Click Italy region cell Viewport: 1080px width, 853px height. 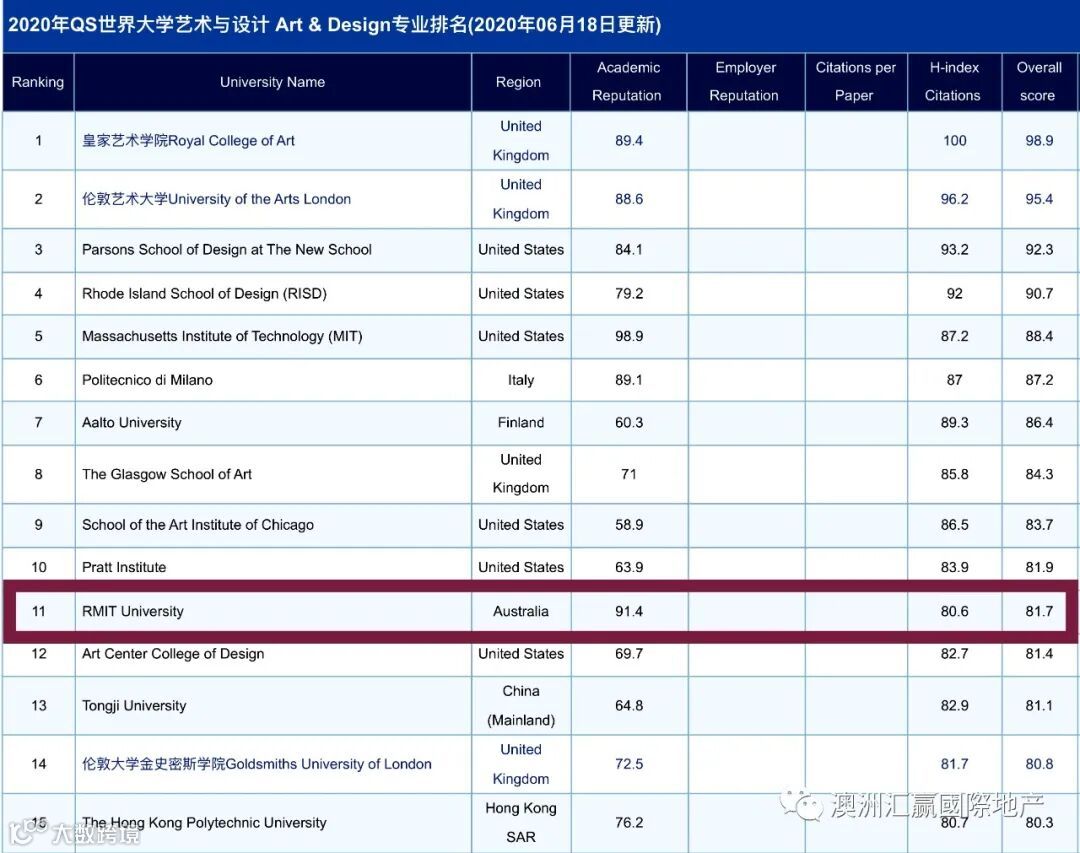(521, 380)
